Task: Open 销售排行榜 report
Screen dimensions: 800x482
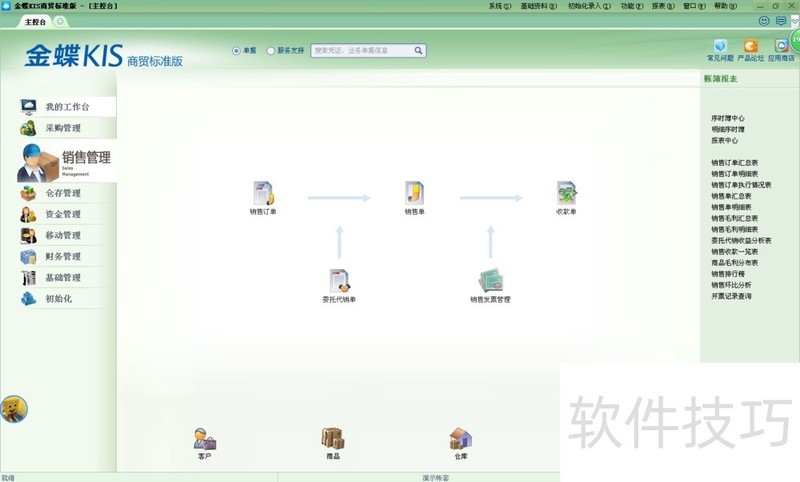Action: [x=728, y=274]
